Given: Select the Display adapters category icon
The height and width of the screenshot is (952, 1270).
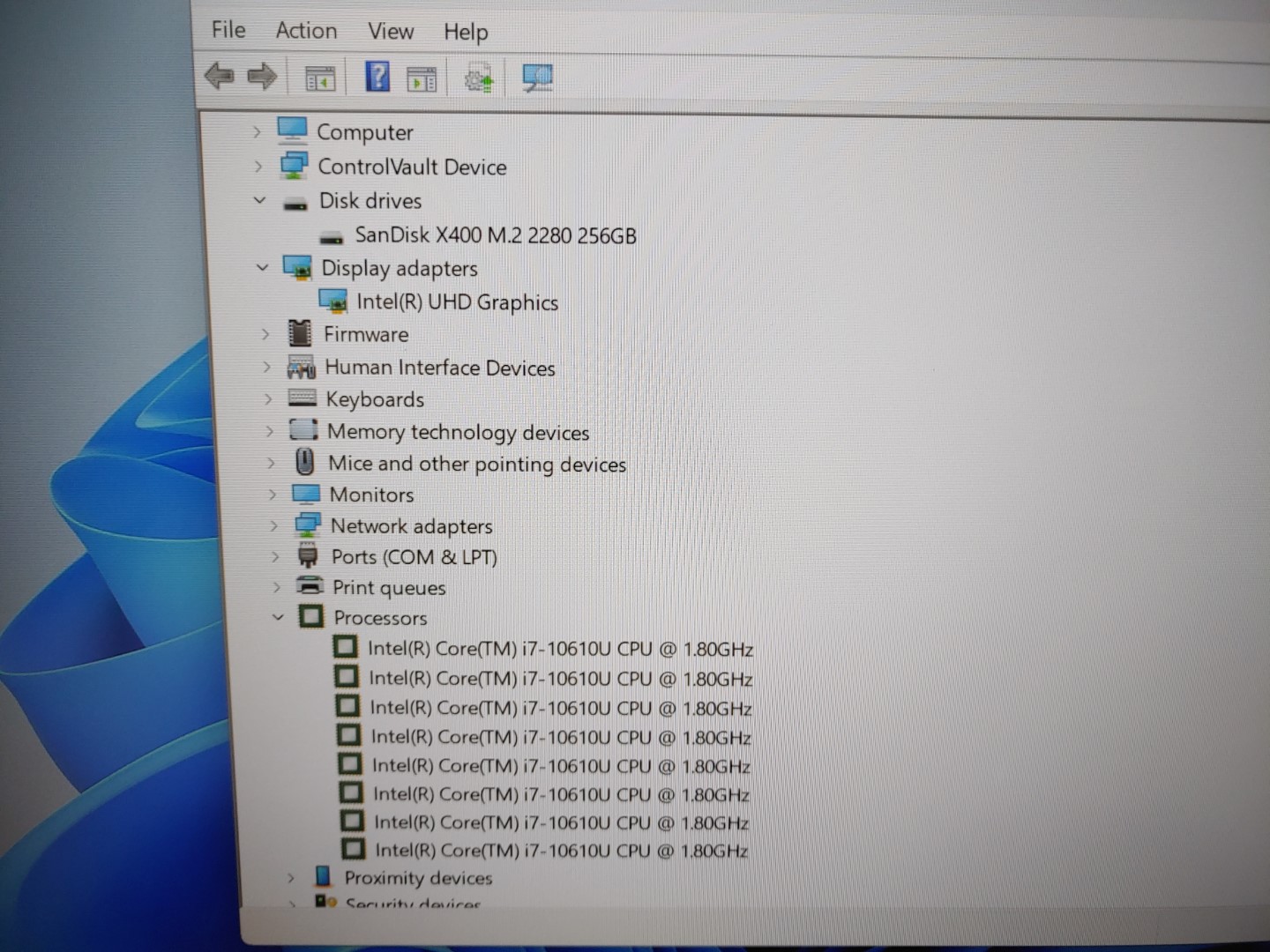Looking at the screenshot, I should (298, 267).
